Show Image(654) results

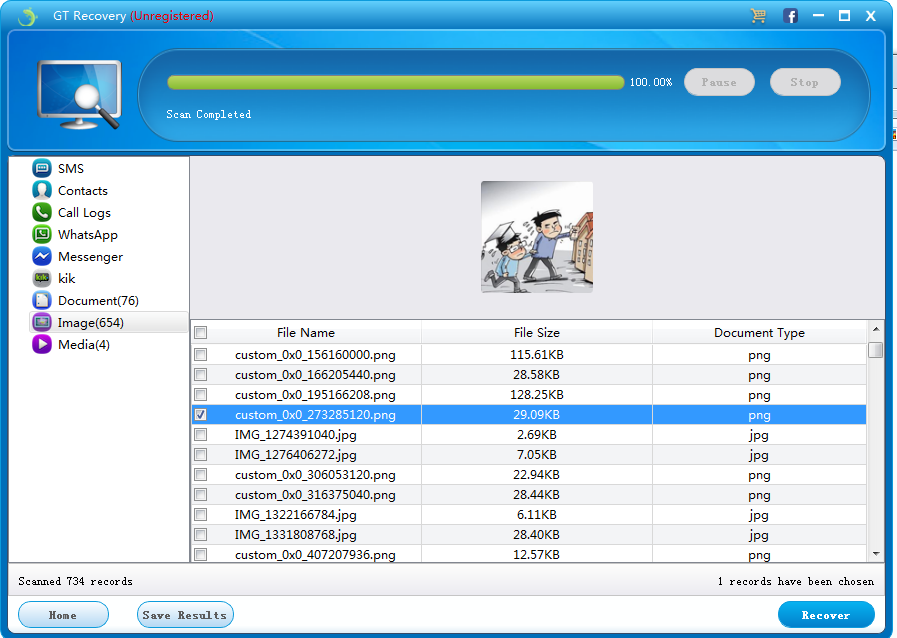[x=90, y=323]
